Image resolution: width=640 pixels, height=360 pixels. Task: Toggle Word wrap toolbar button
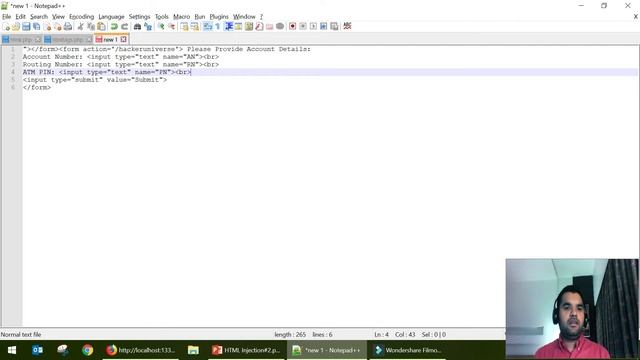(208, 27)
